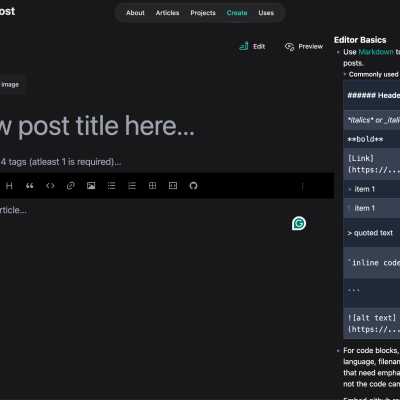Insert an image using the picture icon
This screenshot has height=400, width=400.
91,186
